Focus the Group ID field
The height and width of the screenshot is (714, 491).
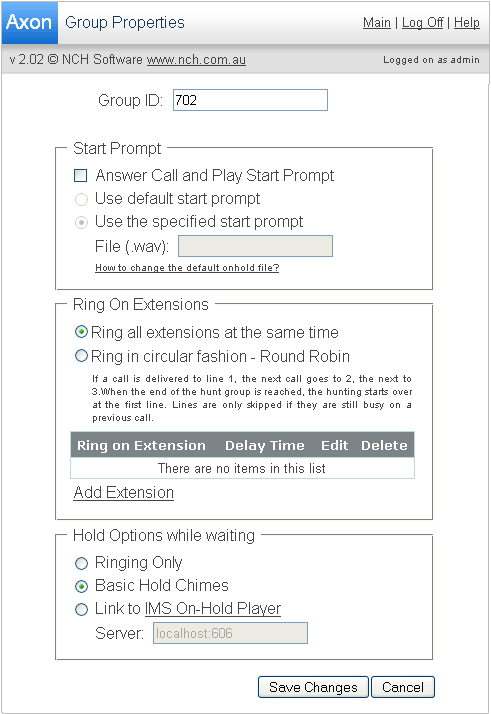250,100
